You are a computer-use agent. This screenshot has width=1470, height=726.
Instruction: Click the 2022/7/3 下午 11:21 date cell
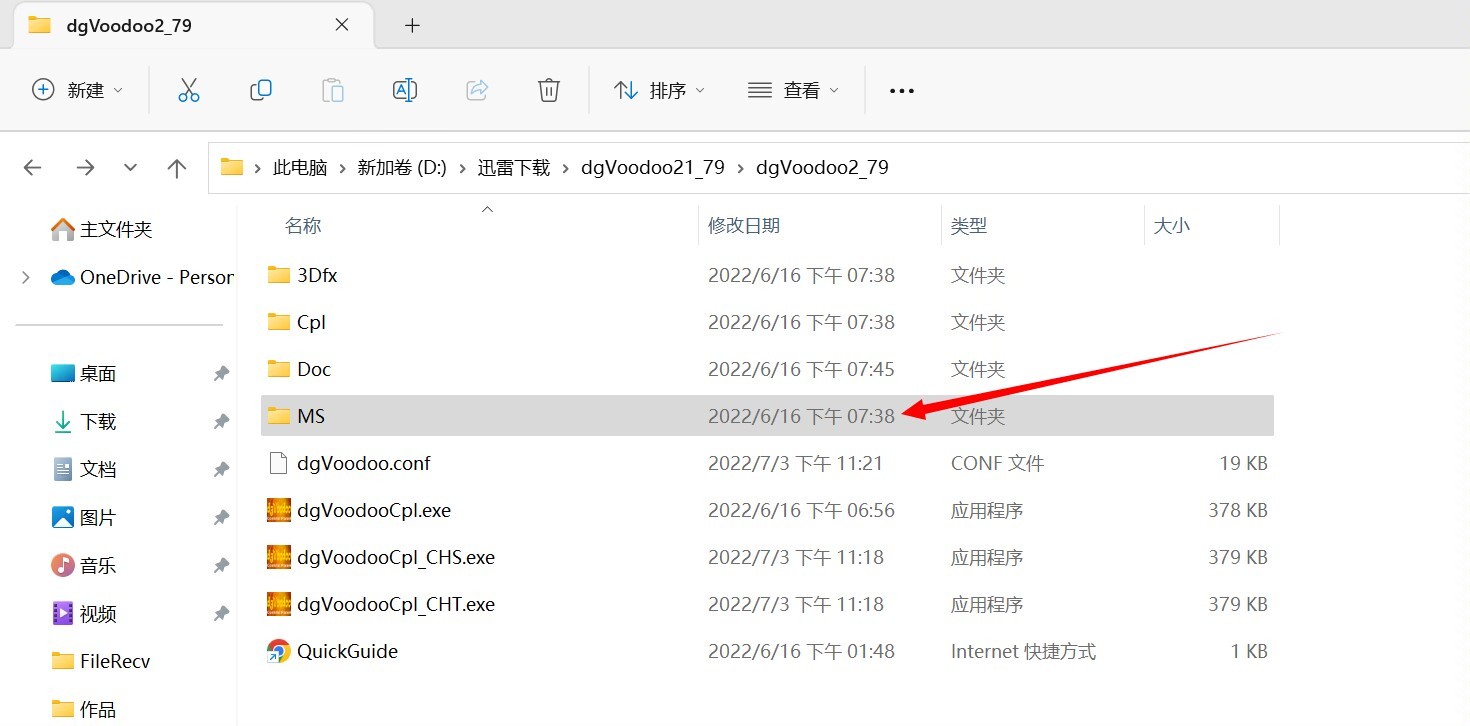tap(796, 464)
